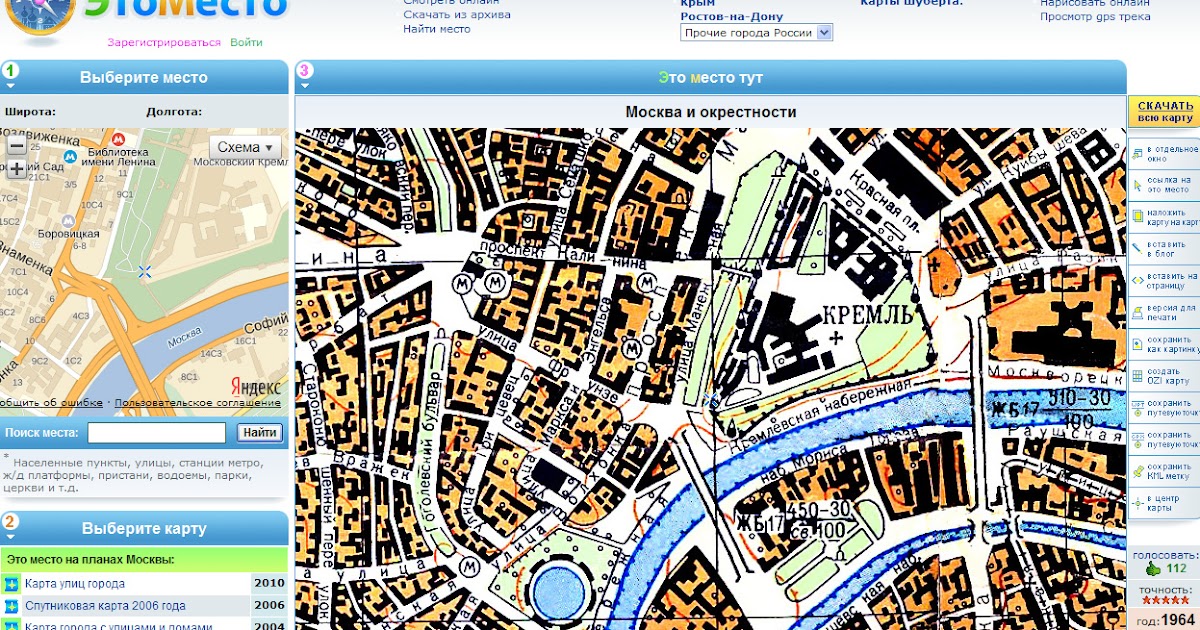Click создать OZI карту icon
The image size is (1200, 630).
click(1138, 375)
